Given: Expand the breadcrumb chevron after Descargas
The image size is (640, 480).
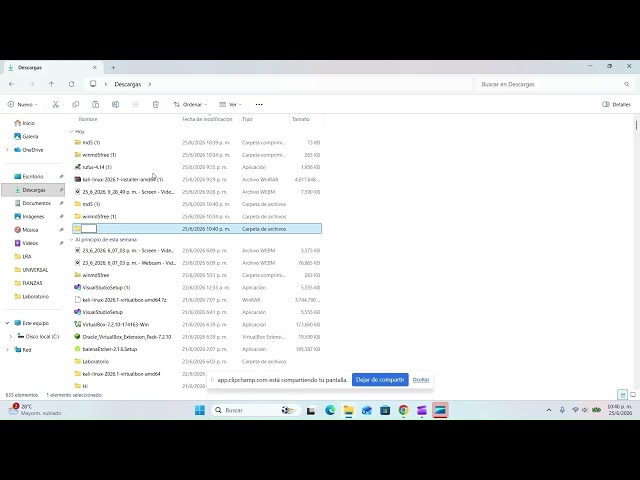Looking at the screenshot, I should pyautogui.click(x=150, y=84).
